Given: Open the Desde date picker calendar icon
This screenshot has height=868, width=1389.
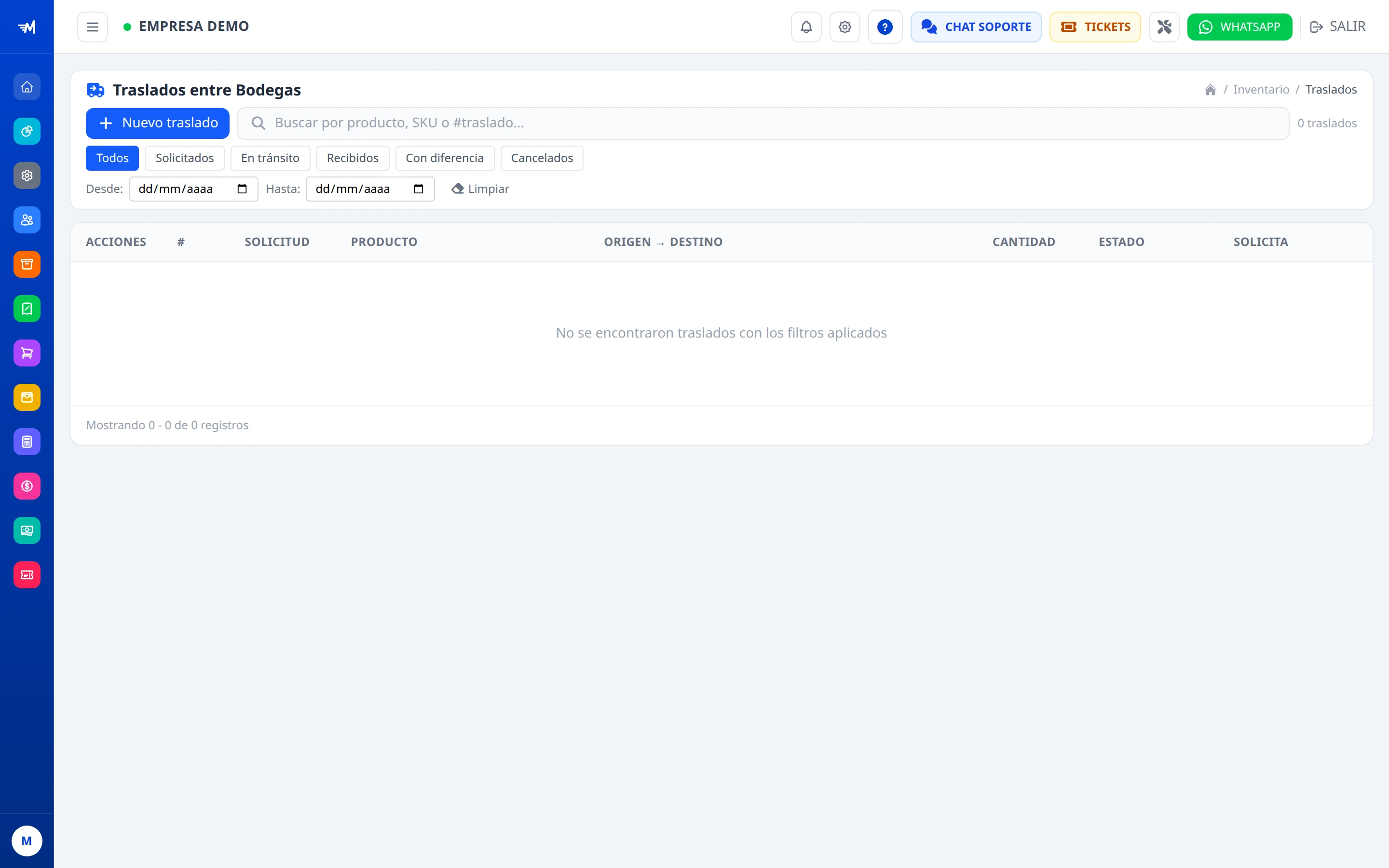Looking at the screenshot, I should coord(242,189).
